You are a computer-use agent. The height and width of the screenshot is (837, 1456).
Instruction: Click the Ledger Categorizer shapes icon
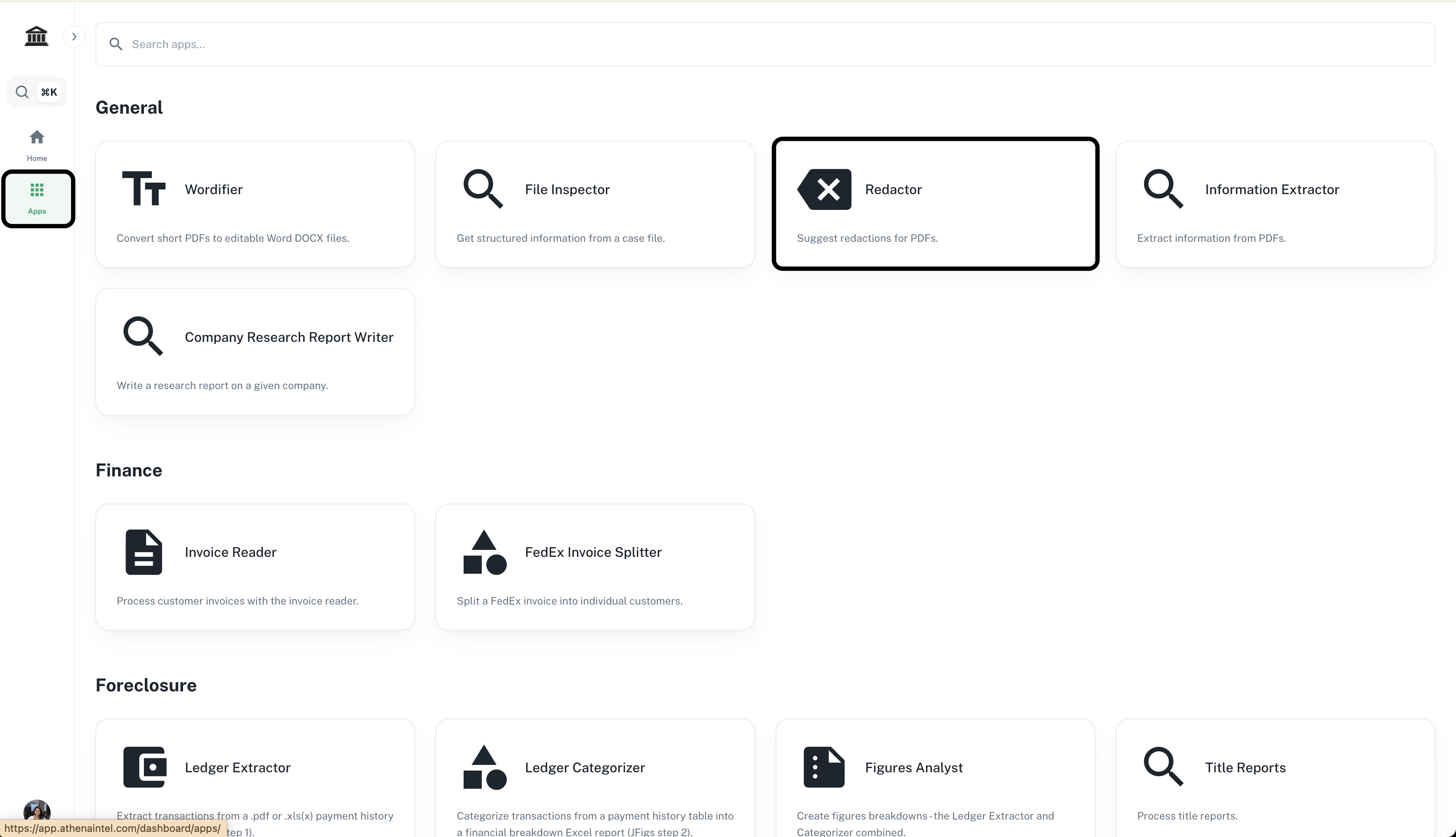[x=484, y=767]
